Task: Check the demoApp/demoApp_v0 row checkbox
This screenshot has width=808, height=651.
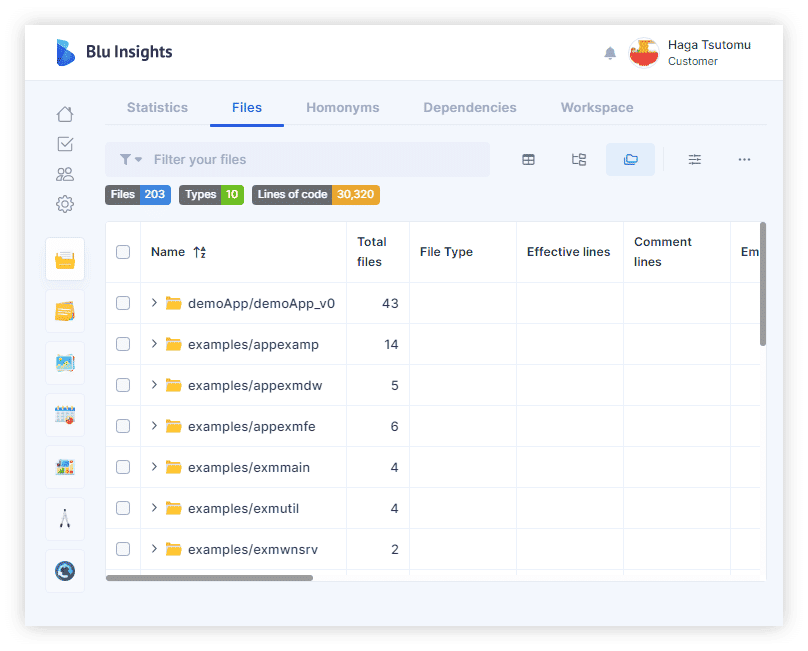Action: click(x=123, y=303)
